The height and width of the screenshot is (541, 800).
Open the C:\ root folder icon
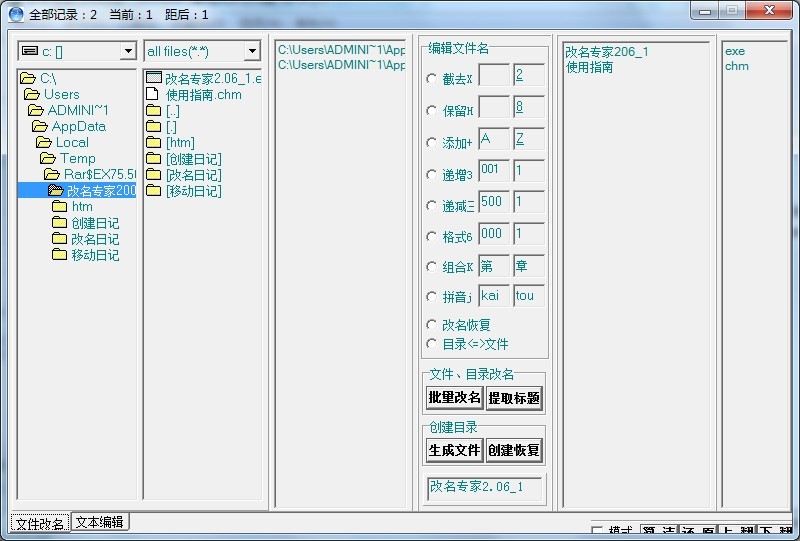pos(28,78)
